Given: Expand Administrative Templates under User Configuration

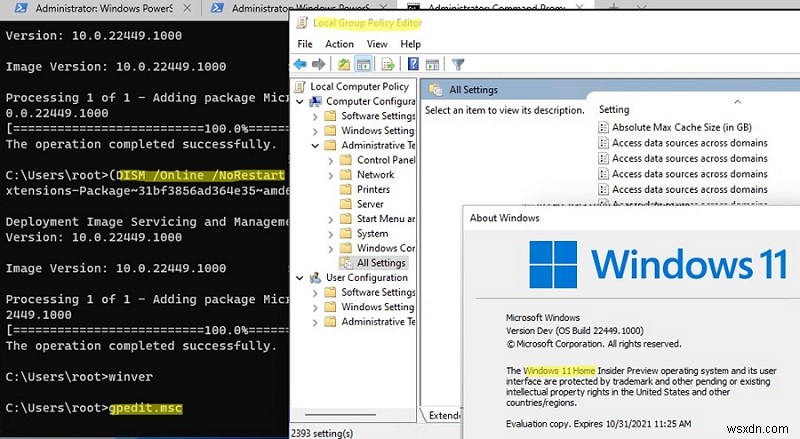Looking at the screenshot, I should point(315,323).
